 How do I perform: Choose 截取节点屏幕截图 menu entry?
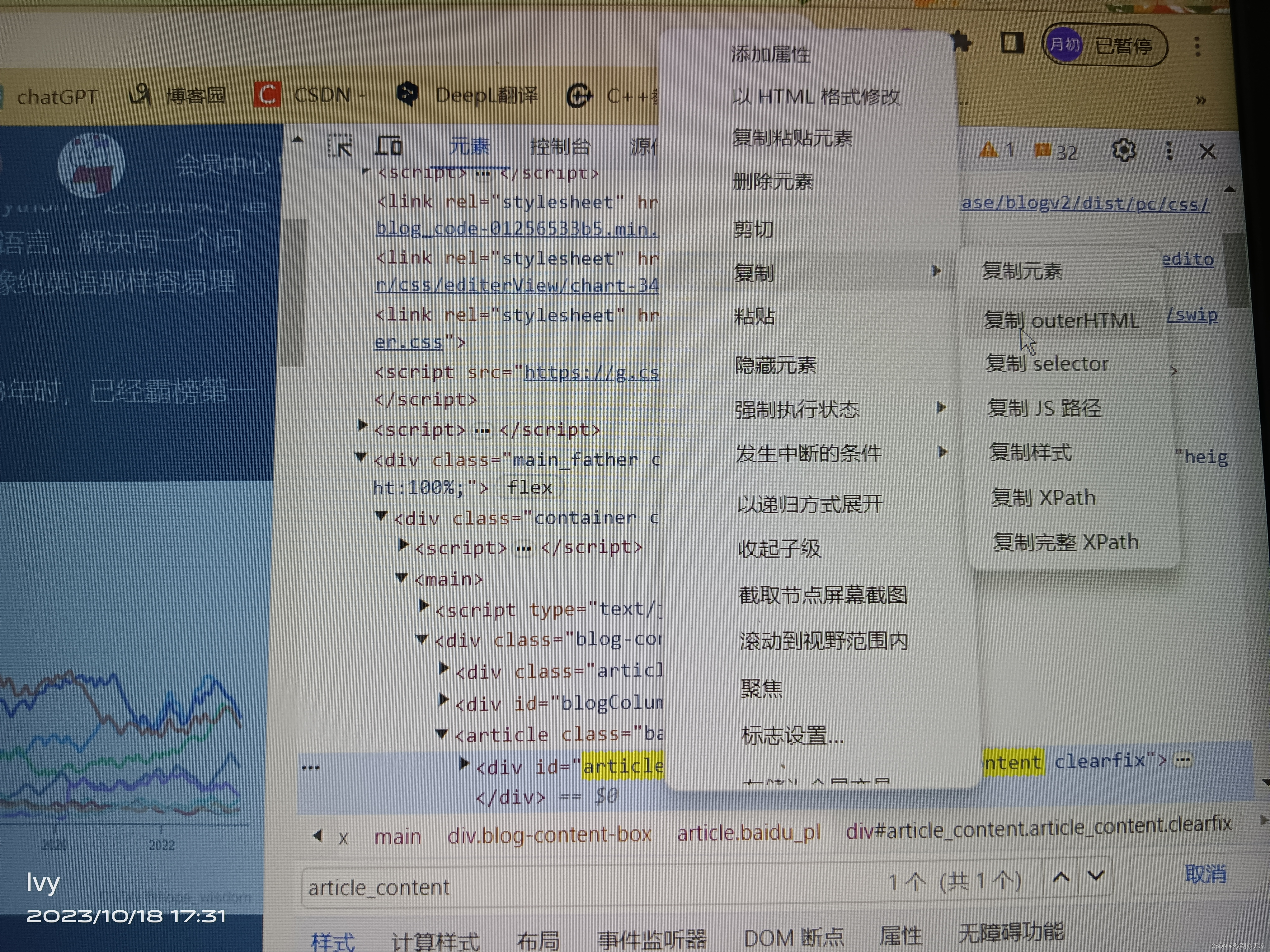click(823, 595)
